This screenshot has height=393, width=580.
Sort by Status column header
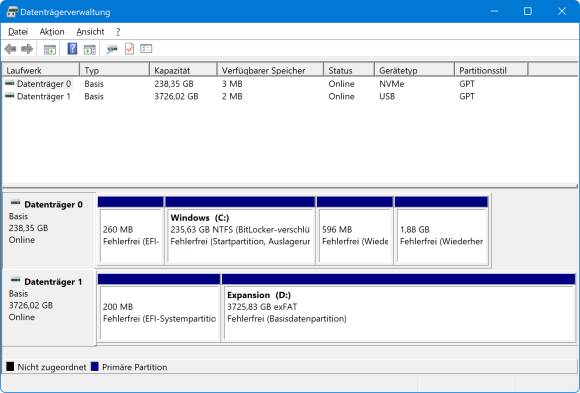[349, 70]
